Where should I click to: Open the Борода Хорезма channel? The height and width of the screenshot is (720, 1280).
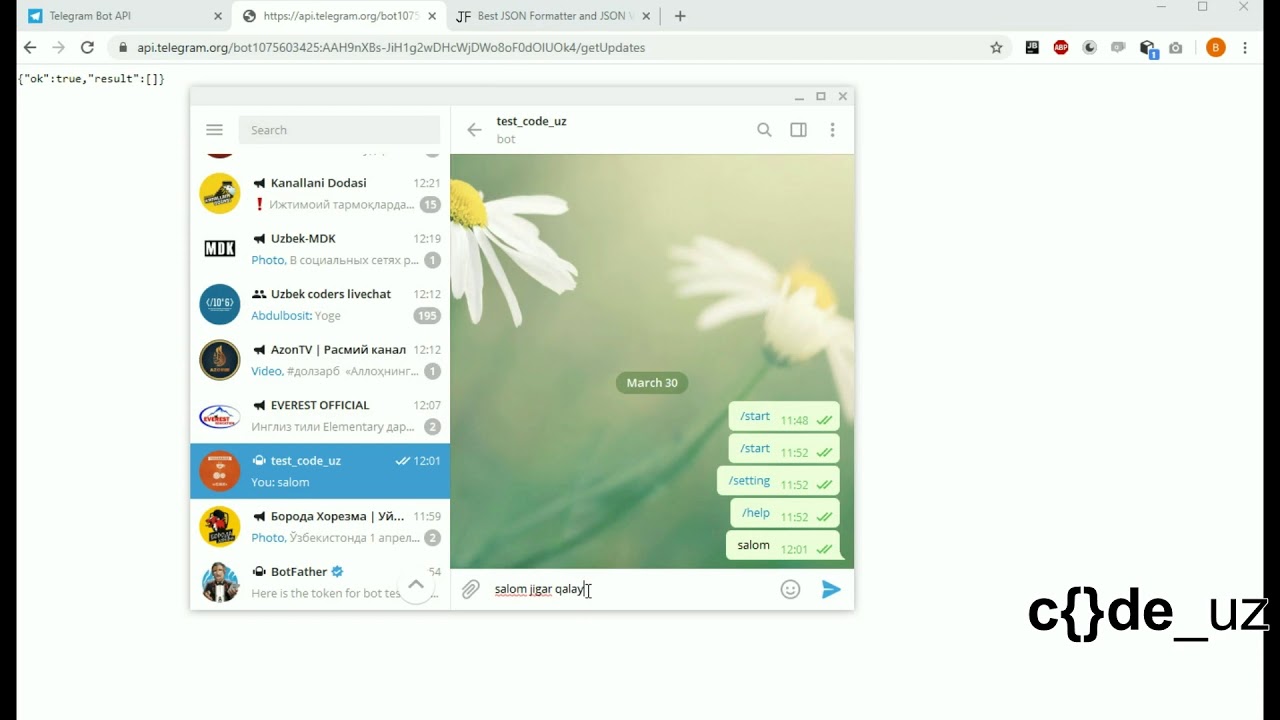(x=320, y=527)
